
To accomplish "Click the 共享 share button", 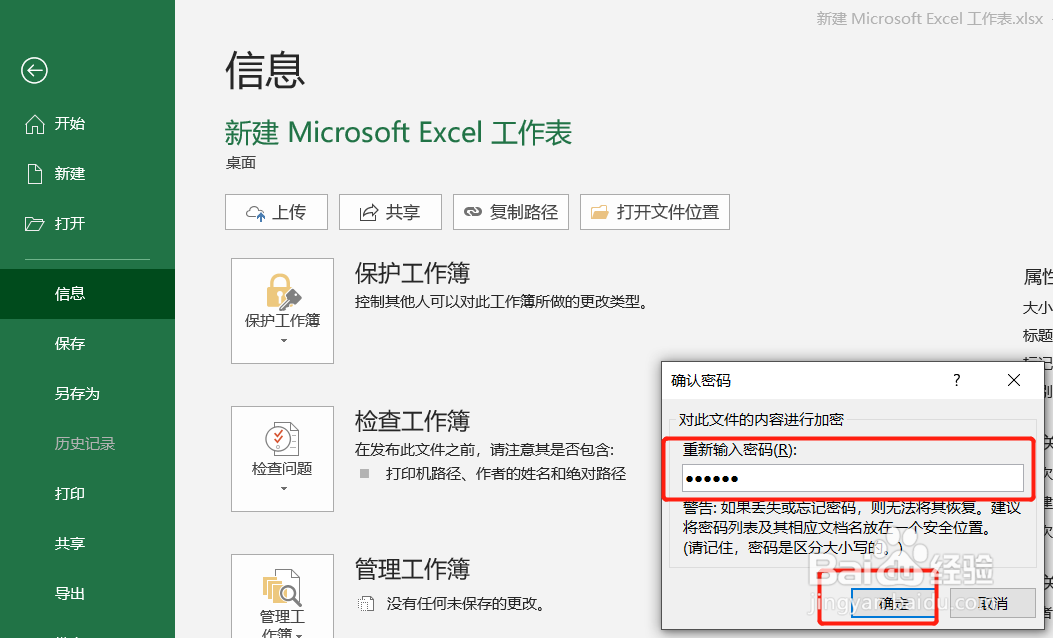I will (x=390, y=212).
